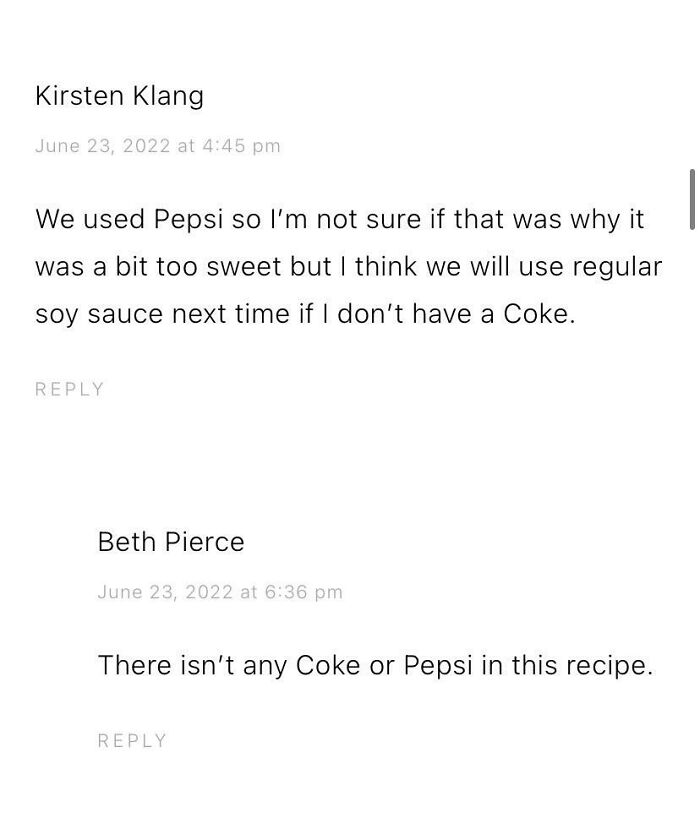Viewport: 700px width, 840px height.
Task: Click the scrollbar thumb near the top right
Action: (692, 200)
